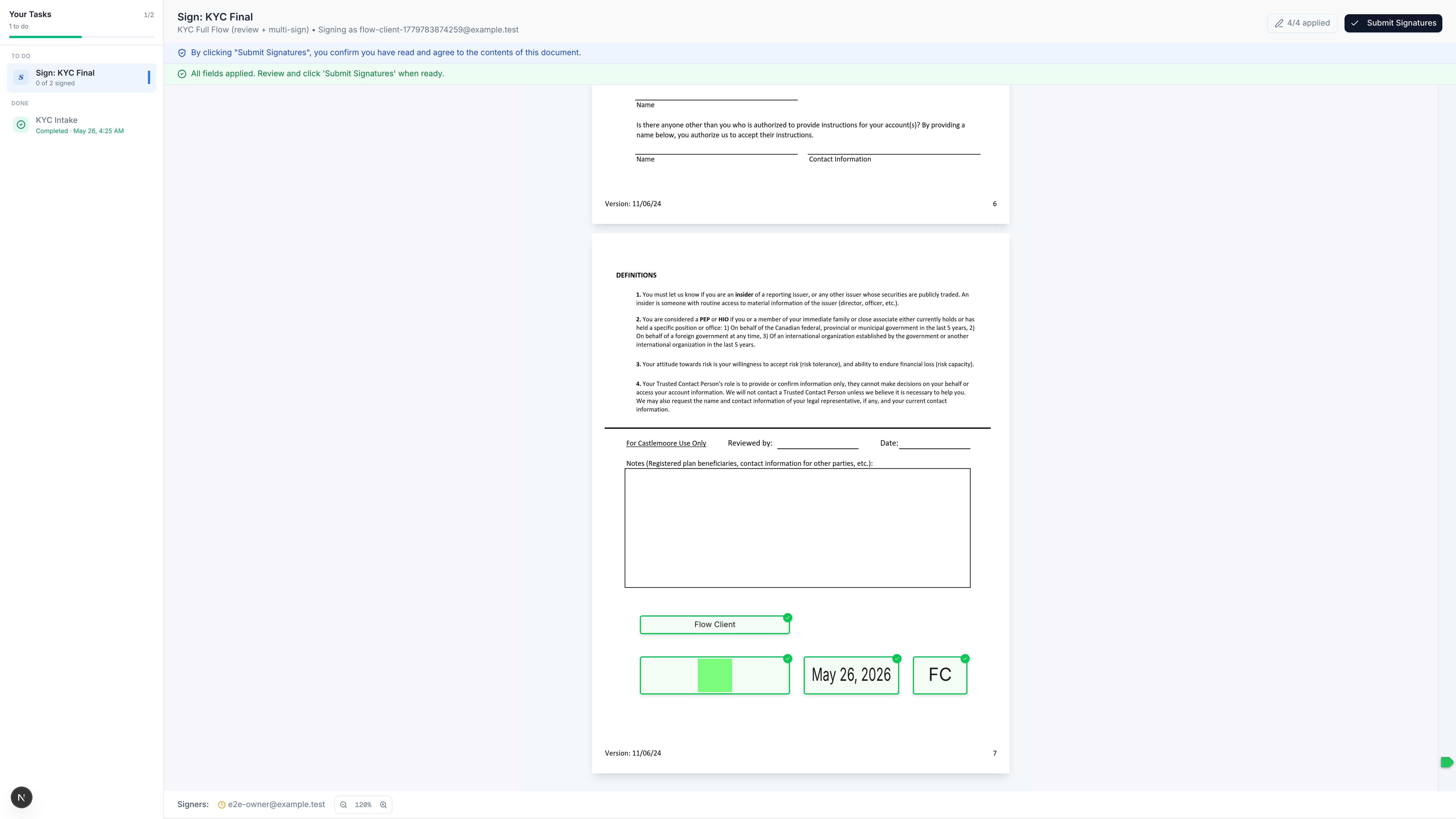Open the Sign: KYC Final task
The height and width of the screenshot is (819, 1456).
pyautogui.click(x=81, y=77)
